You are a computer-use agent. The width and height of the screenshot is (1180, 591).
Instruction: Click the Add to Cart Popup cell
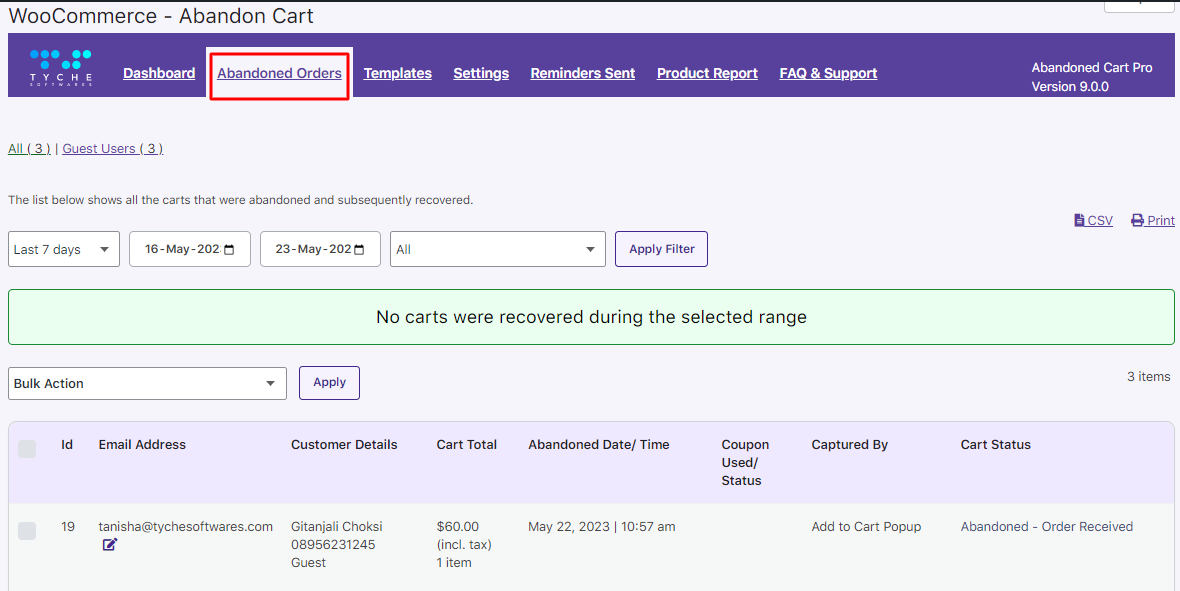click(x=866, y=526)
